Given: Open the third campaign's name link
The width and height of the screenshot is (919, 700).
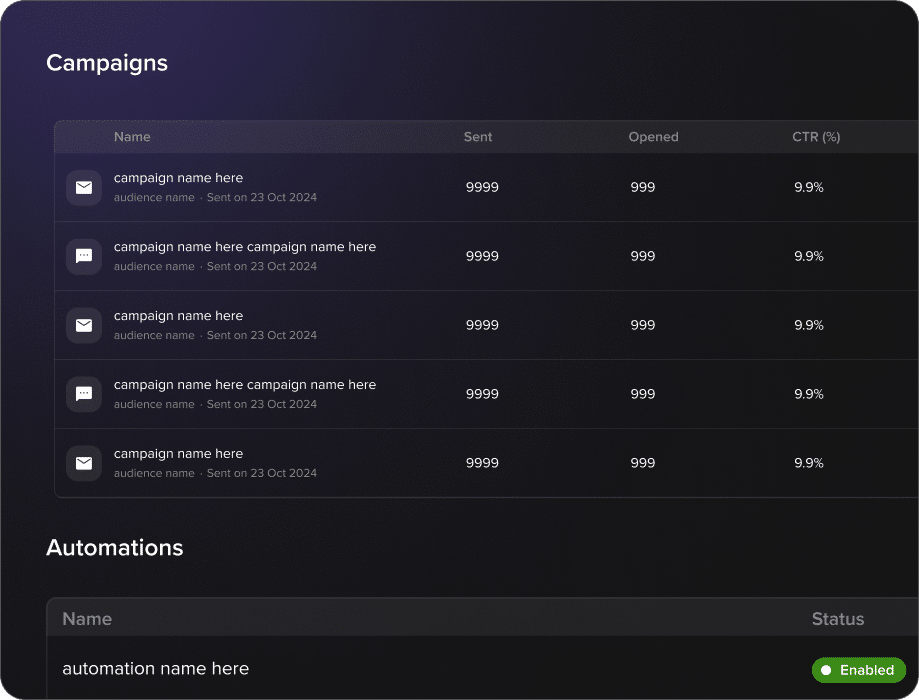Looking at the screenshot, I should coord(178,316).
